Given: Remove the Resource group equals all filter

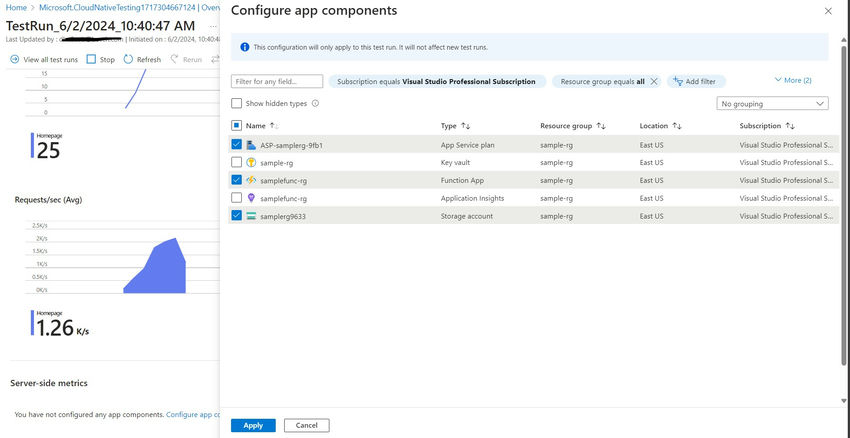Looking at the screenshot, I should pos(654,81).
